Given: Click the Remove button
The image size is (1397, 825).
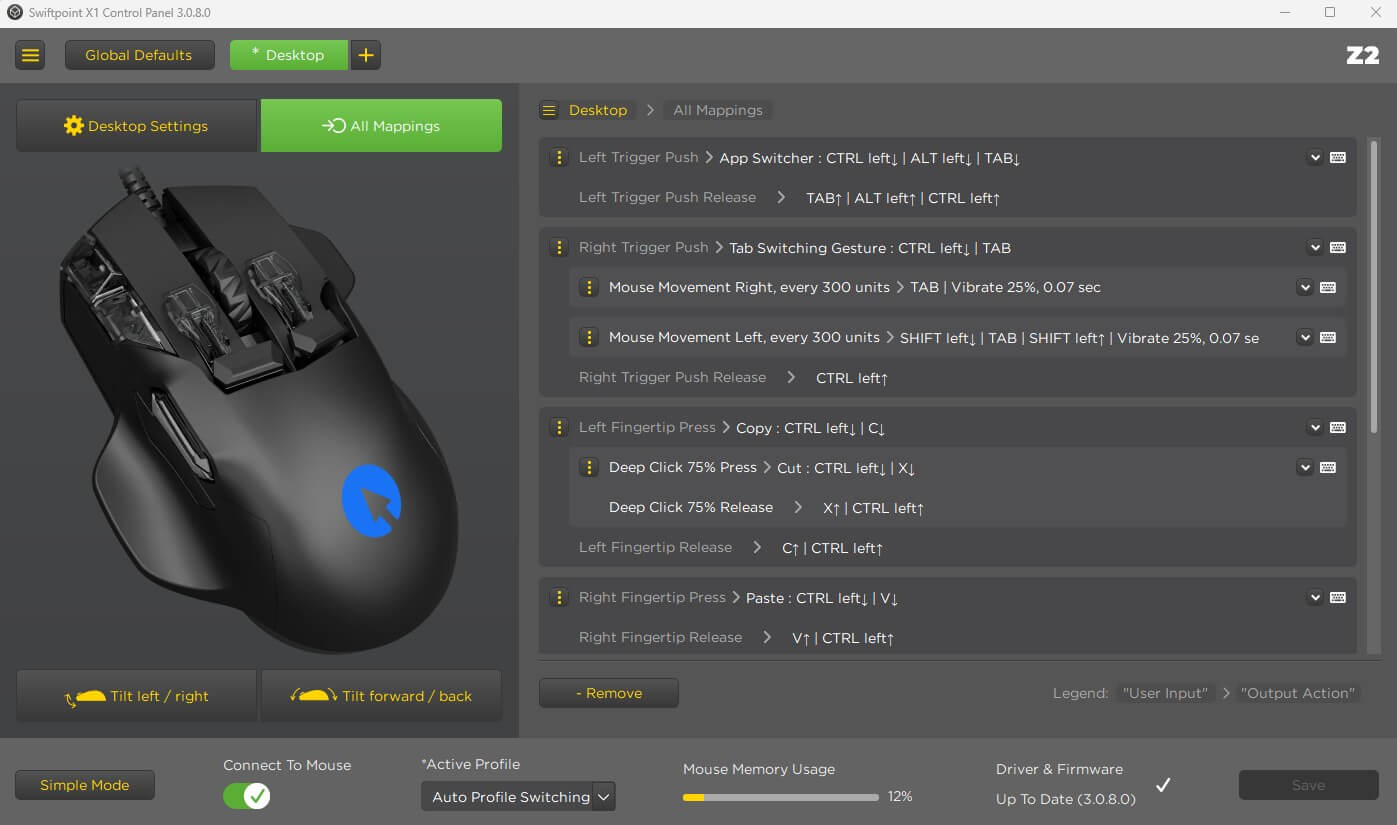Looking at the screenshot, I should (x=609, y=693).
